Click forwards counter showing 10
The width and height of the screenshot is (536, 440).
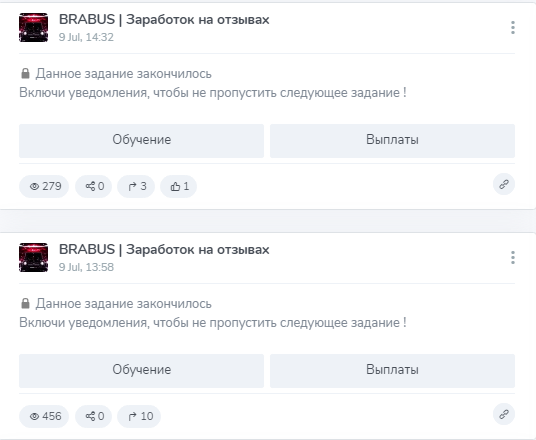(x=139, y=416)
